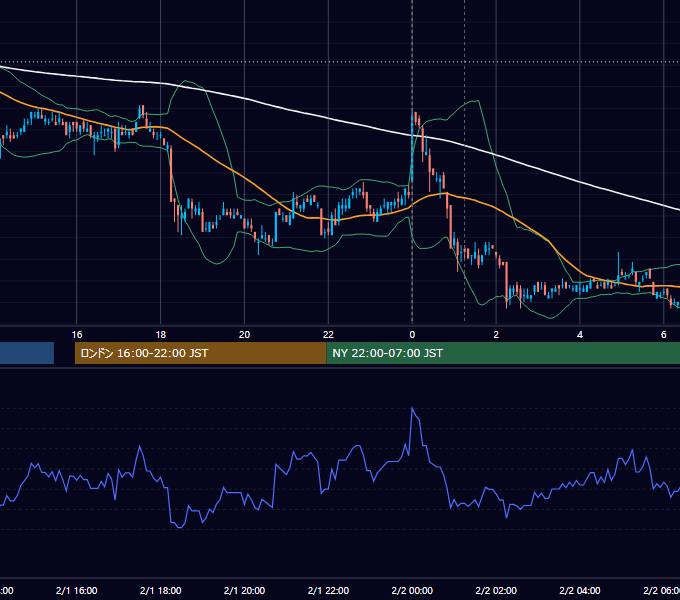Click the price chart time label 6
This screenshot has height=600, width=680.
click(663, 334)
